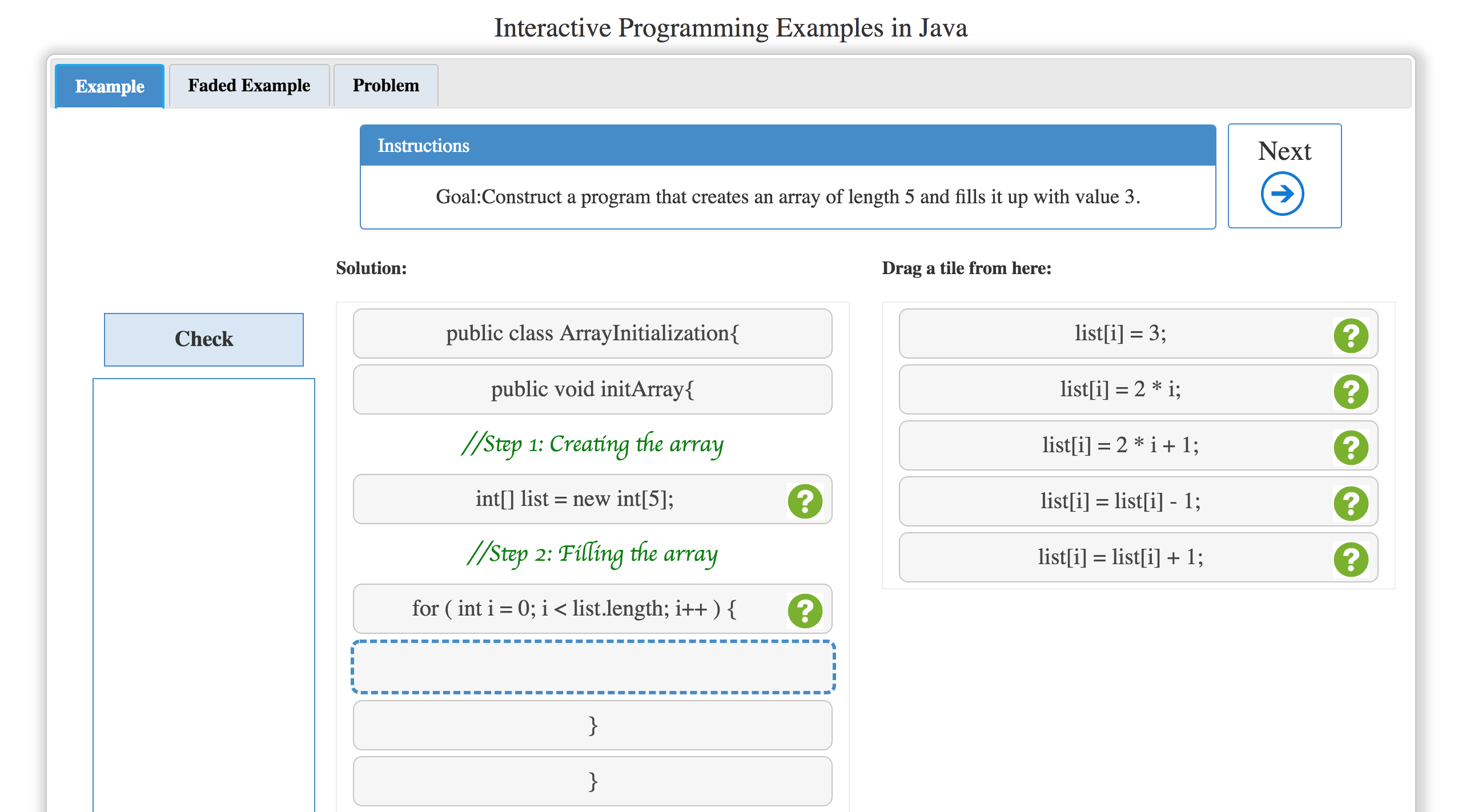Click the empty dashed drop slot

click(593, 667)
